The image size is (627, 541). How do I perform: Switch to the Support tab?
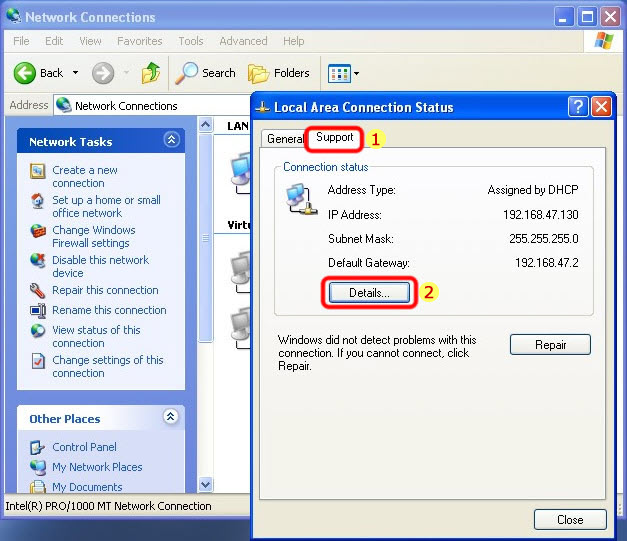[x=334, y=138]
